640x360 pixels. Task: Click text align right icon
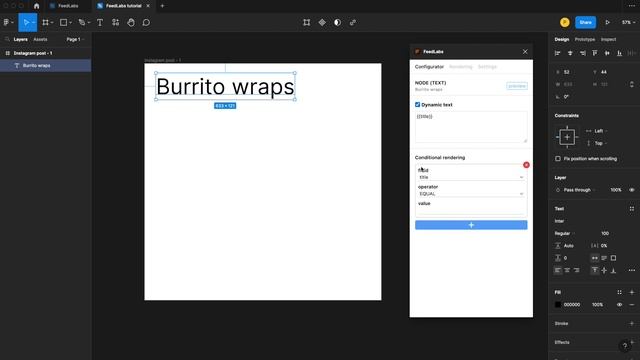pos(576,270)
